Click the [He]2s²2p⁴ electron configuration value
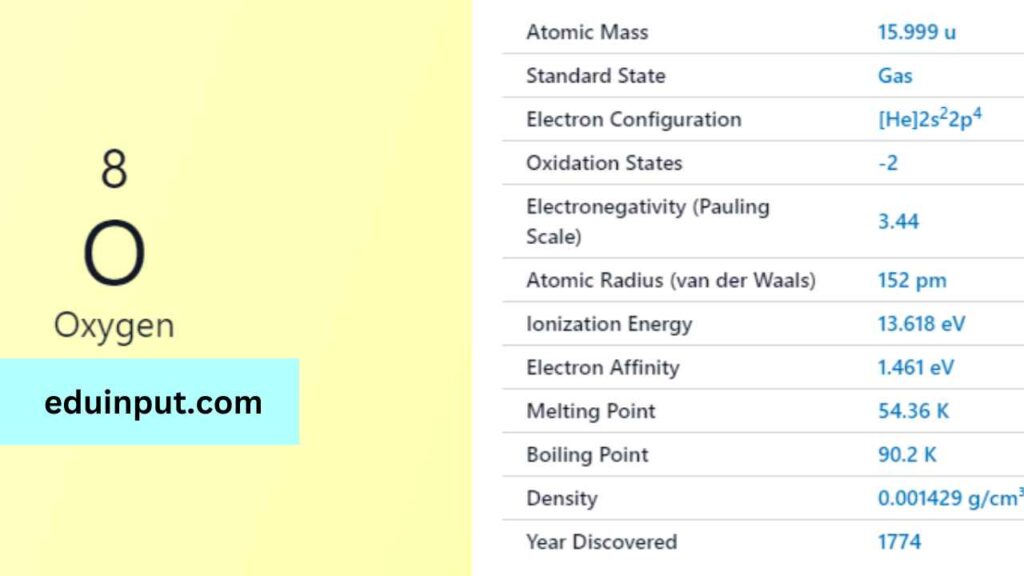1024x576 pixels. point(929,119)
